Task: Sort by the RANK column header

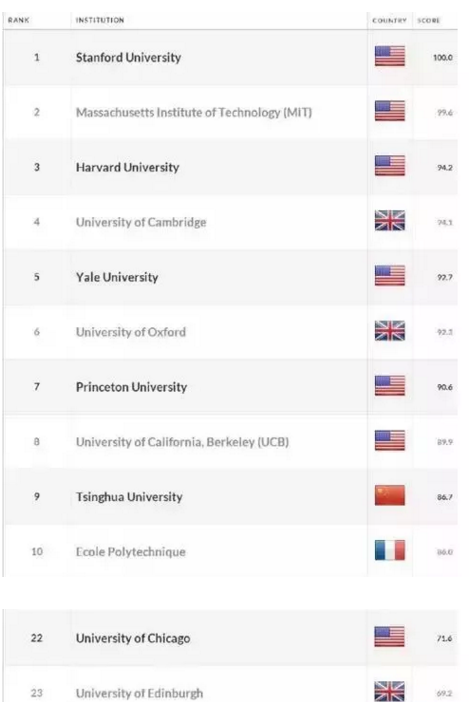Action: (18, 20)
